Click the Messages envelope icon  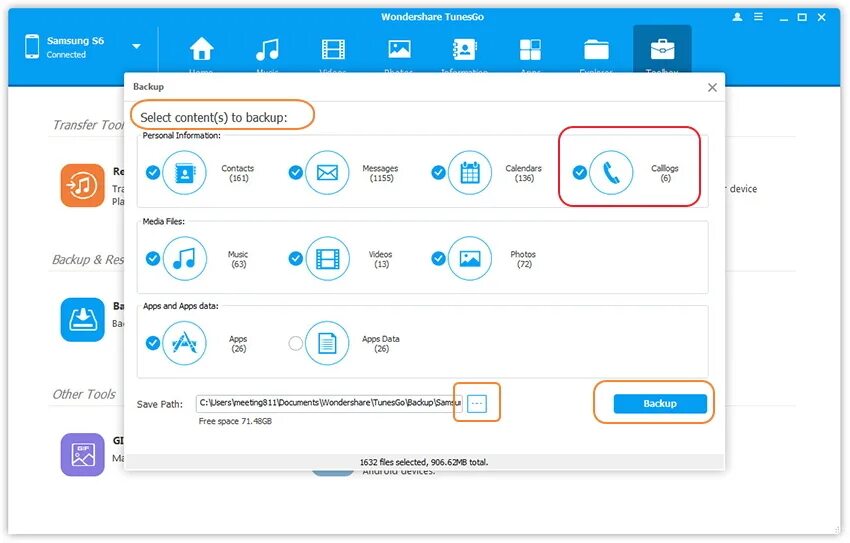click(x=327, y=173)
